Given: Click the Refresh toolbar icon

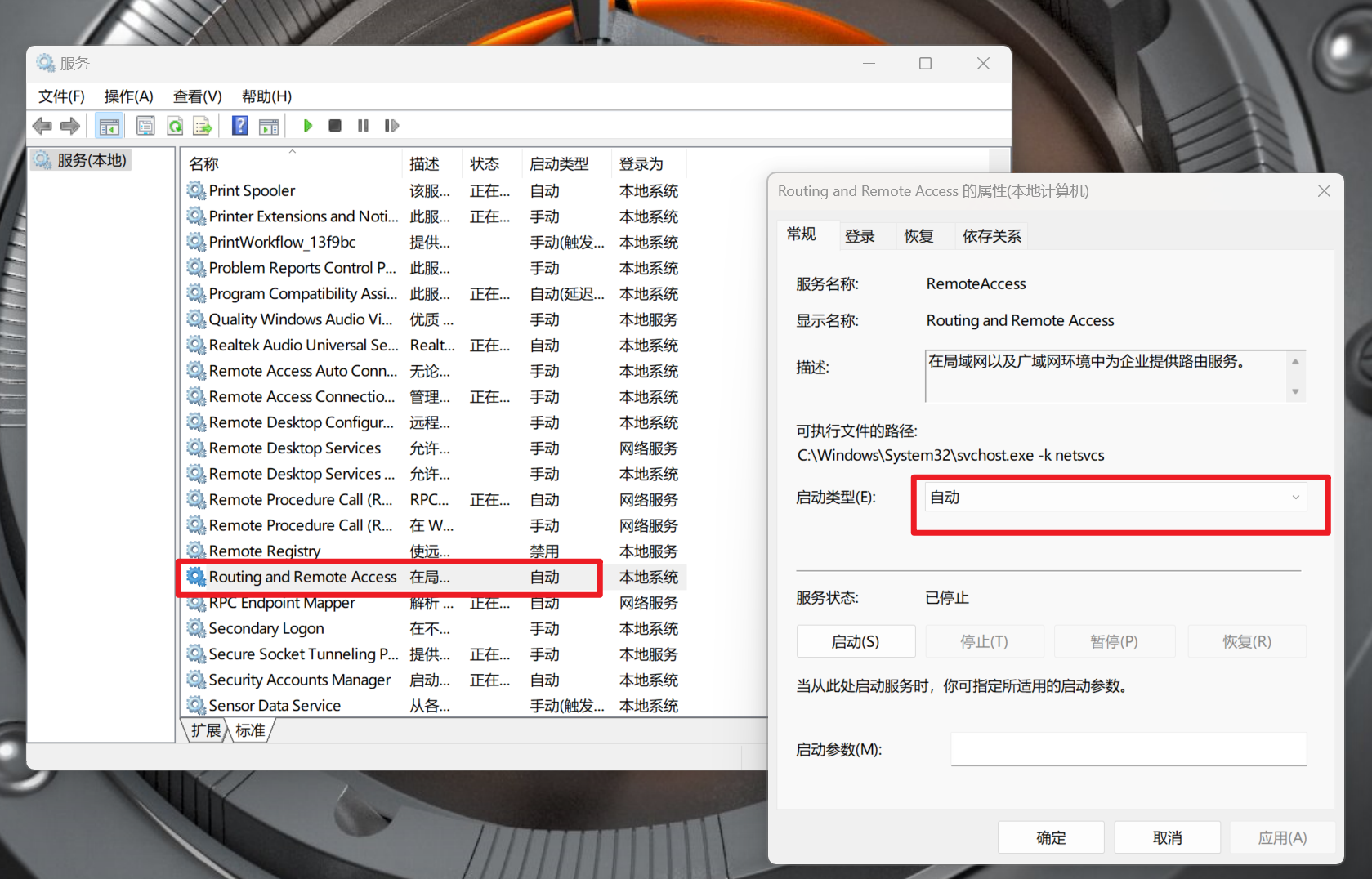Looking at the screenshot, I should tap(175, 126).
